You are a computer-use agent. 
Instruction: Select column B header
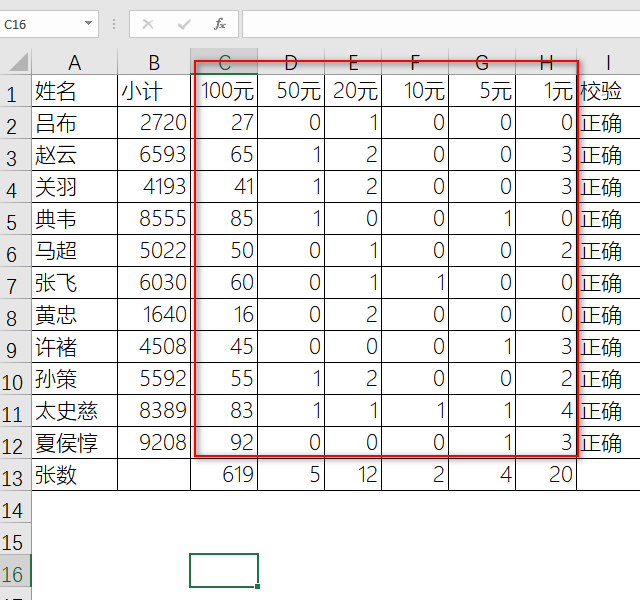(x=154, y=62)
